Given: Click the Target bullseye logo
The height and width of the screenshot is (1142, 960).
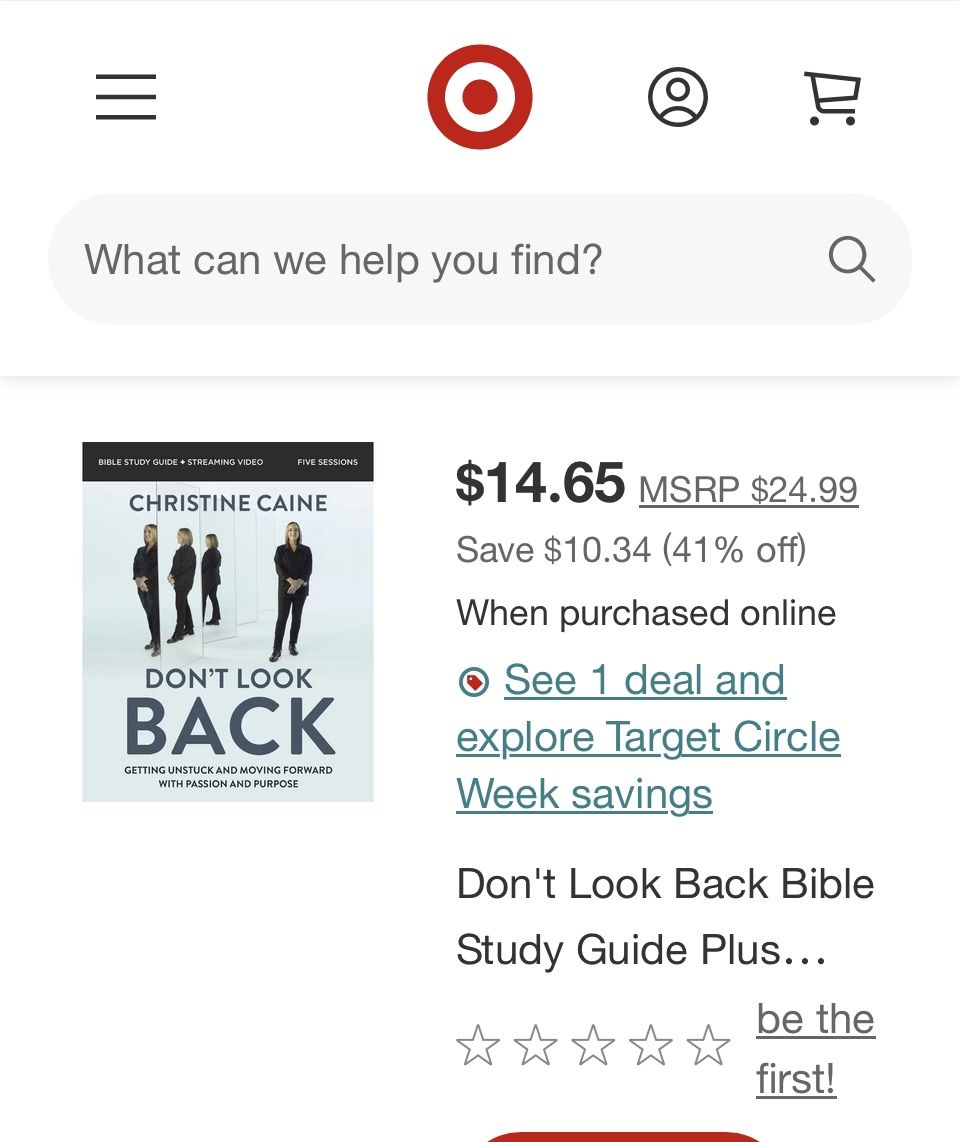Looking at the screenshot, I should [x=480, y=97].
